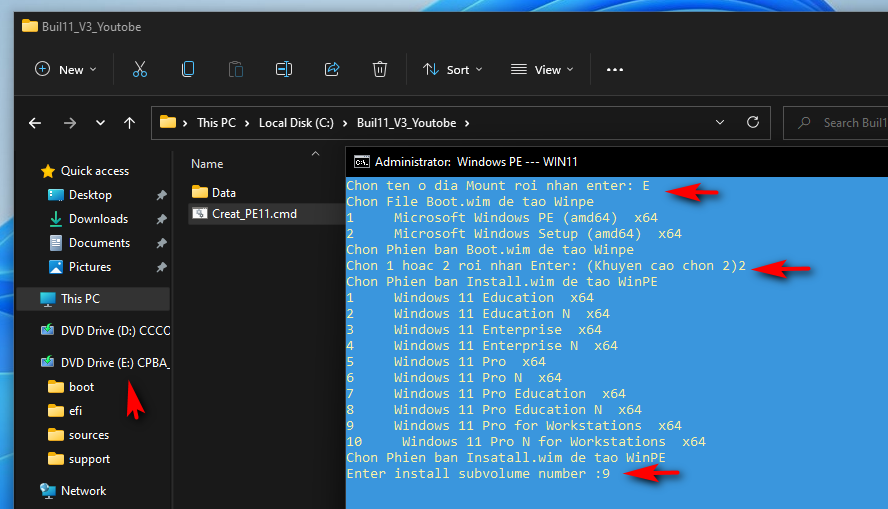Viewport: 888px width, 509px height.
Task: Expand the chevron after This PC breadcrumb
Action: tap(247, 123)
